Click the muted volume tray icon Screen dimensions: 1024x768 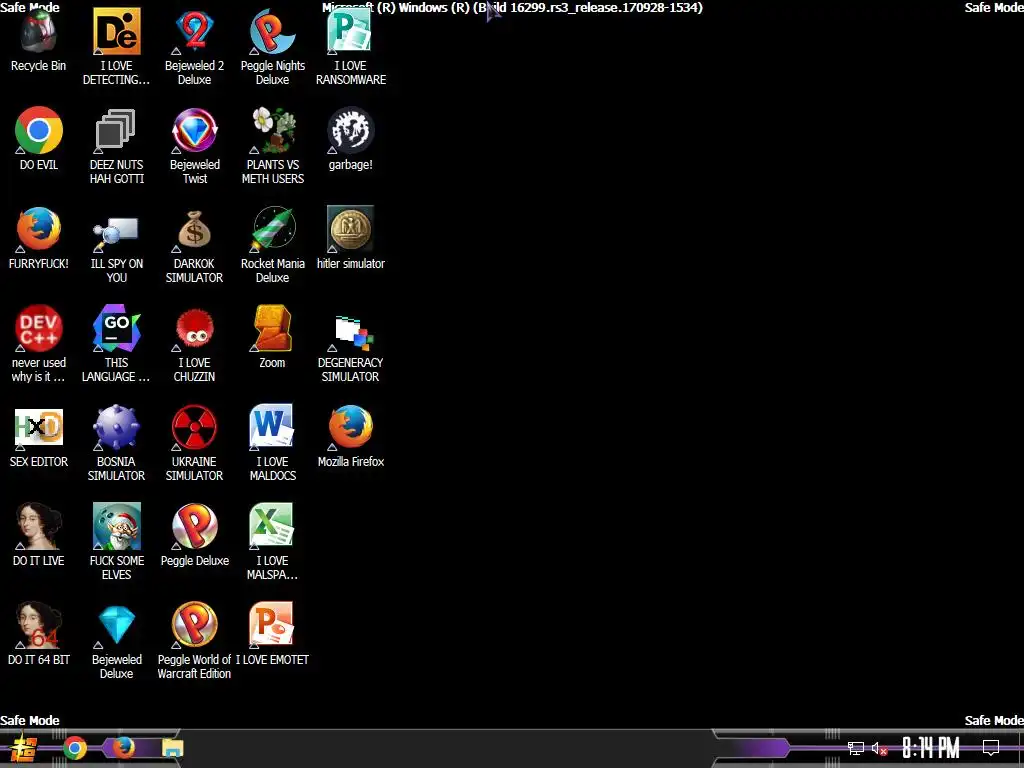[x=880, y=748]
